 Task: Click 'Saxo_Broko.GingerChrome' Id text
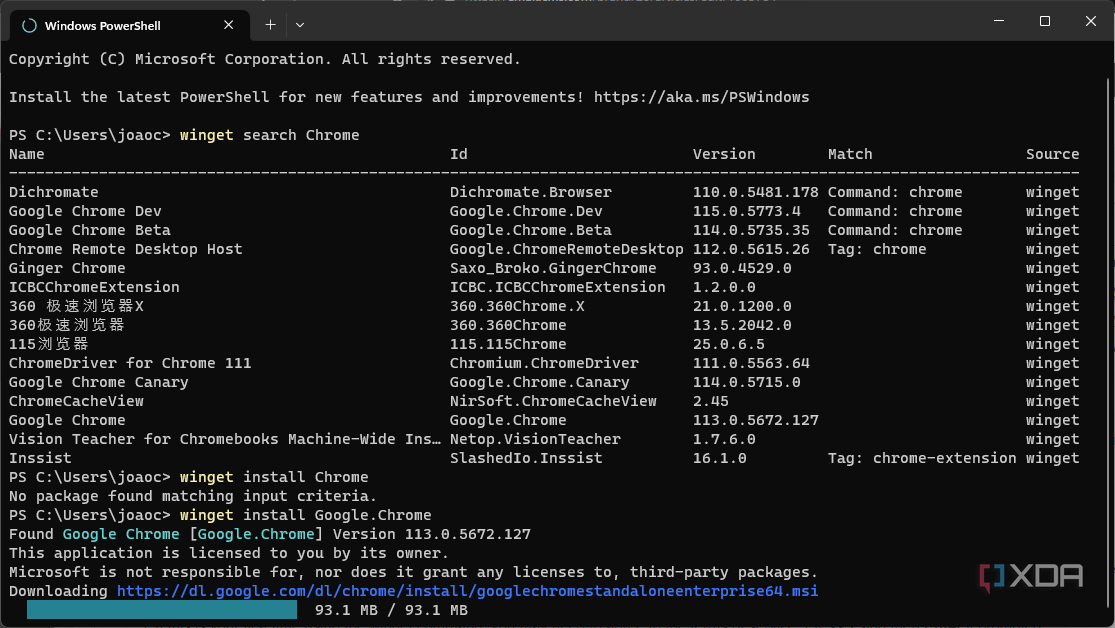tap(553, 268)
